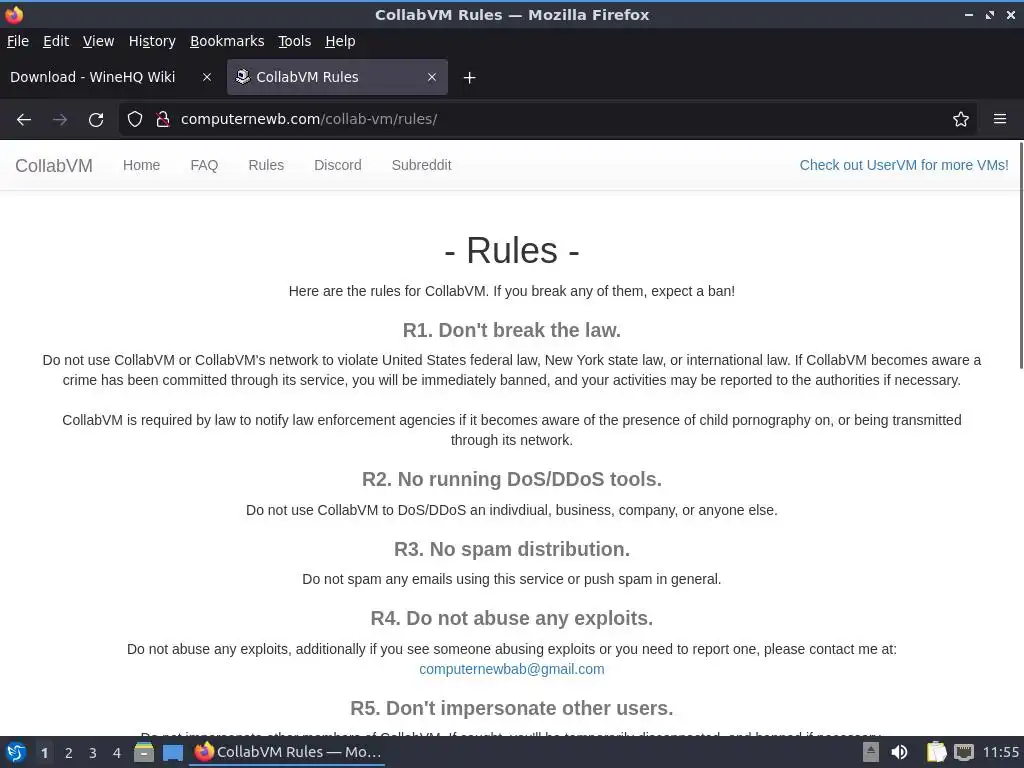This screenshot has width=1024, height=768.
Task: Click the 11:55 clock in the panel
Action: pyautogui.click(x=1000, y=752)
